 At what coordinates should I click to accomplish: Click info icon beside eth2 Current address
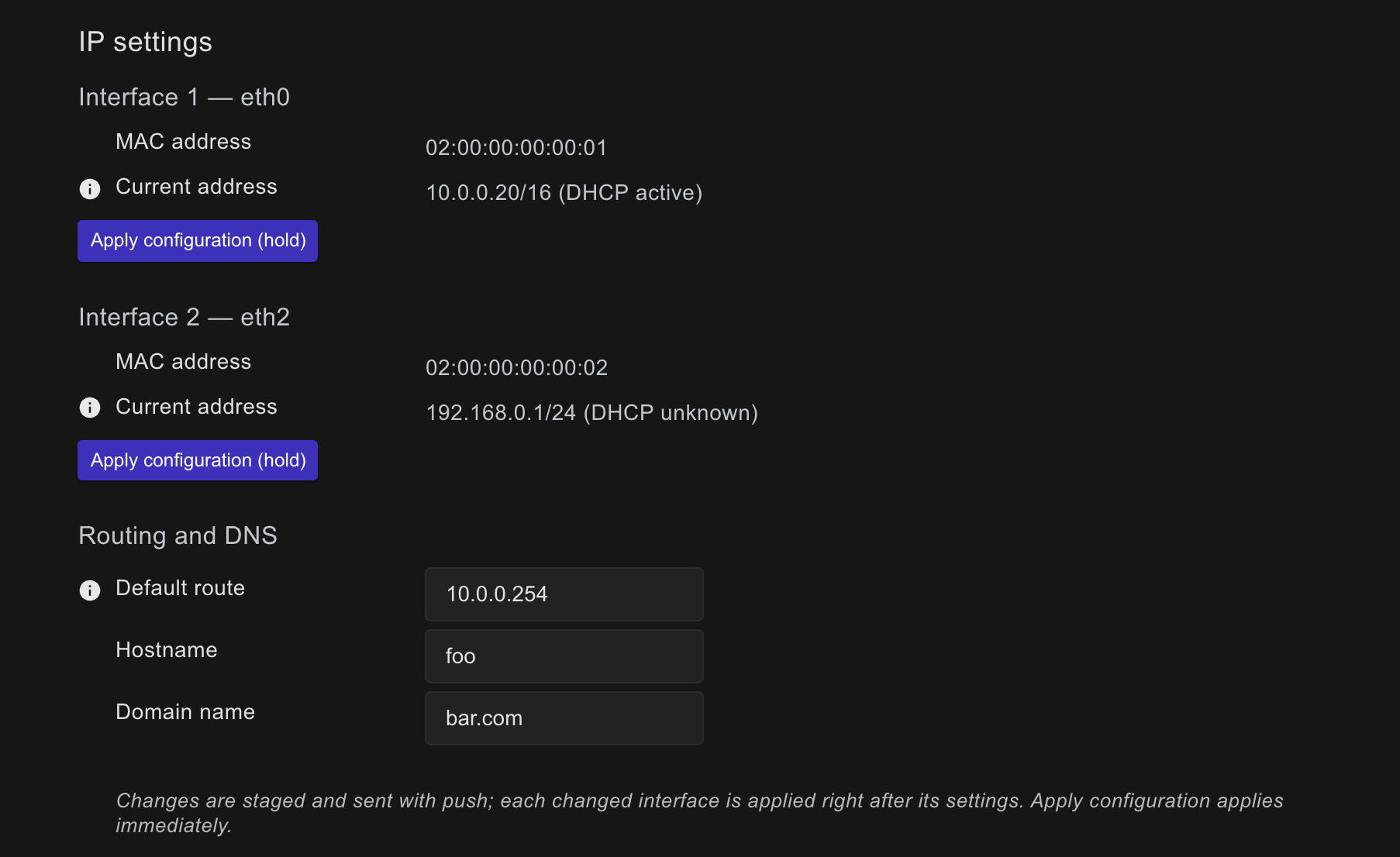[90, 408]
